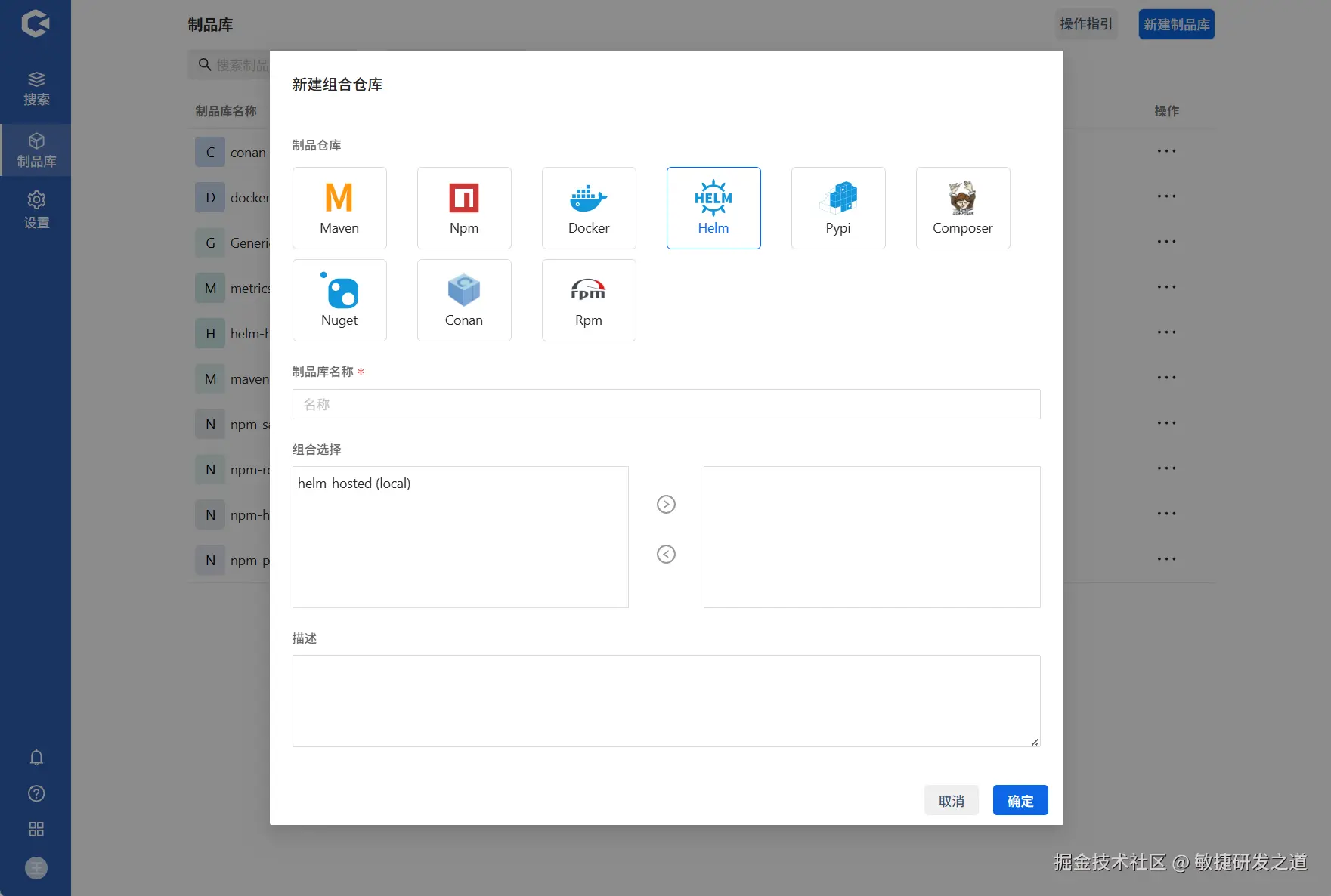The width and height of the screenshot is (1331, 896).
Task: Select the Nuget repository type
Action: (339, 300)
